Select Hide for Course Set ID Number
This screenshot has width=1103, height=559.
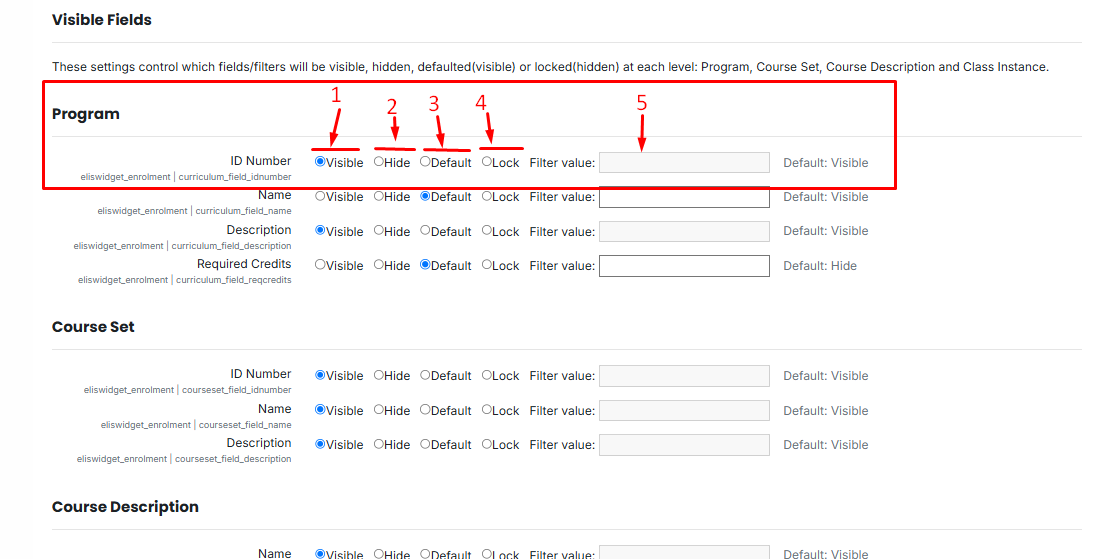(378, 375)
